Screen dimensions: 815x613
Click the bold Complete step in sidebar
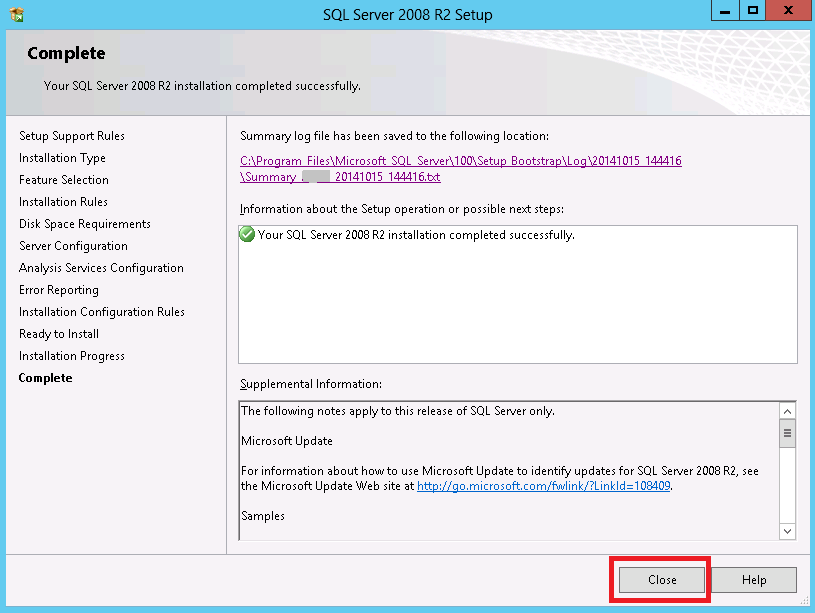(46, 378)
